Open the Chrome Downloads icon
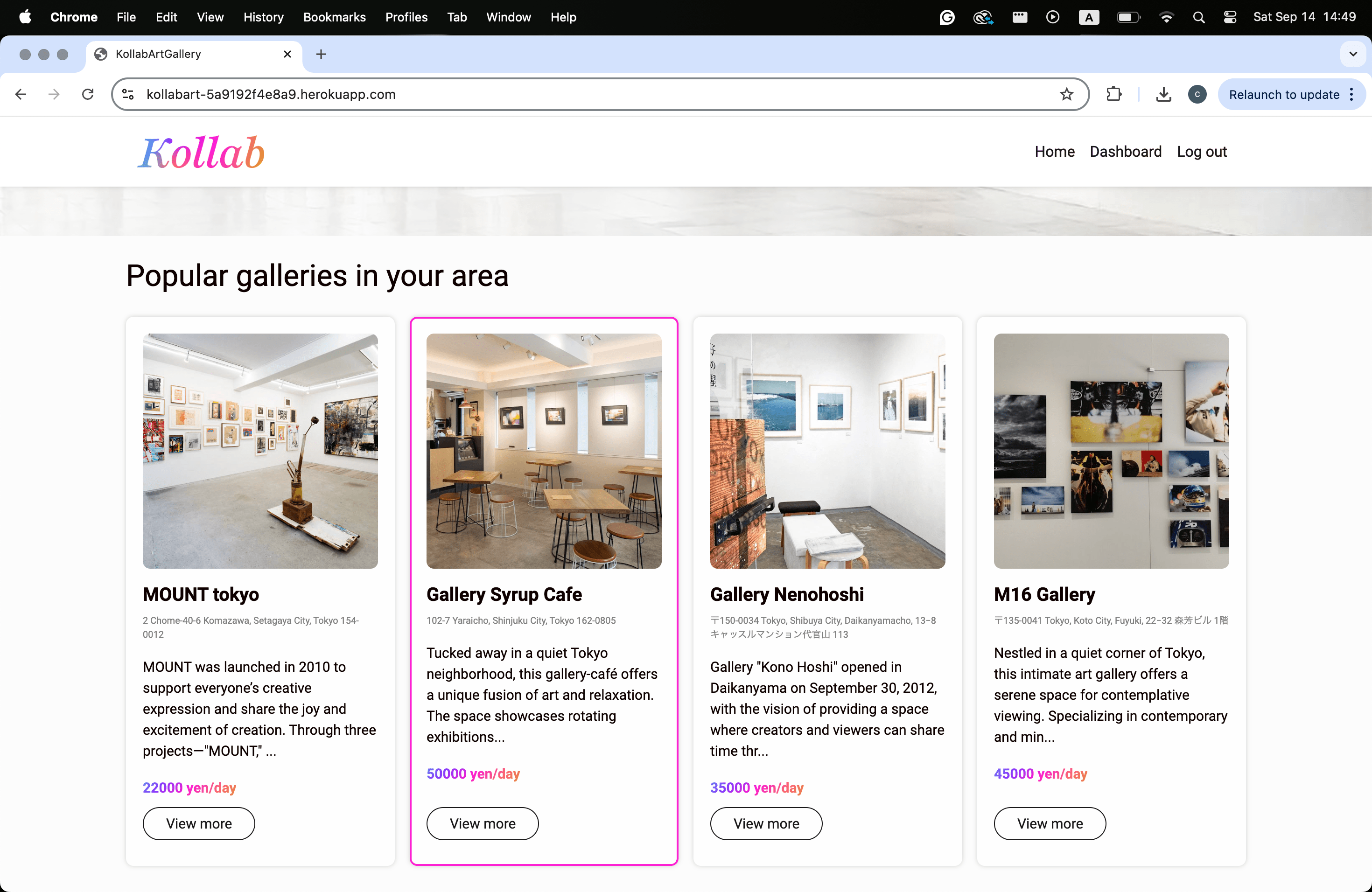 pyautogui.click(x=1163, y=95)
